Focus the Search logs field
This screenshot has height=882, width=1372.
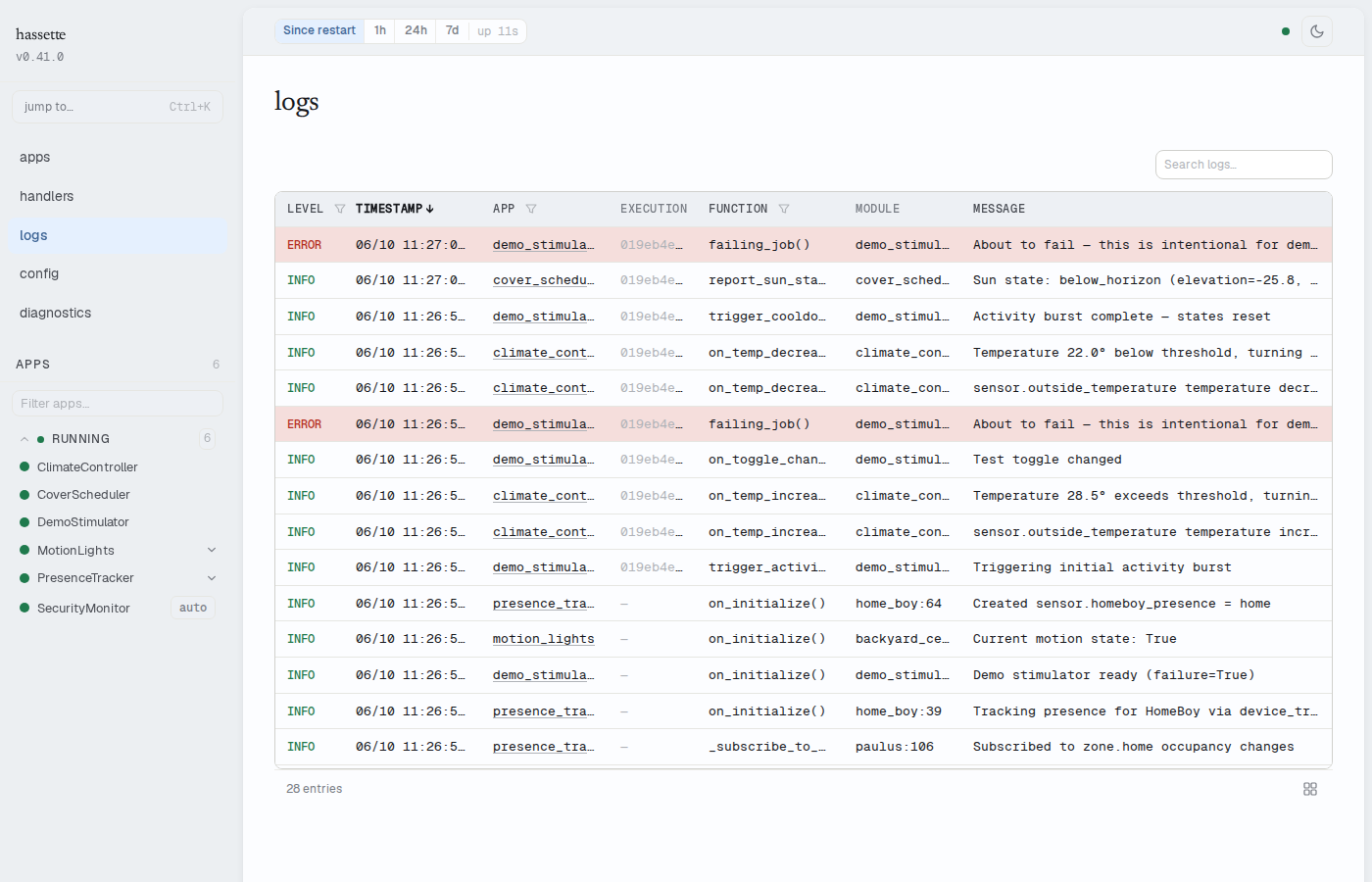pos(1244,165)
